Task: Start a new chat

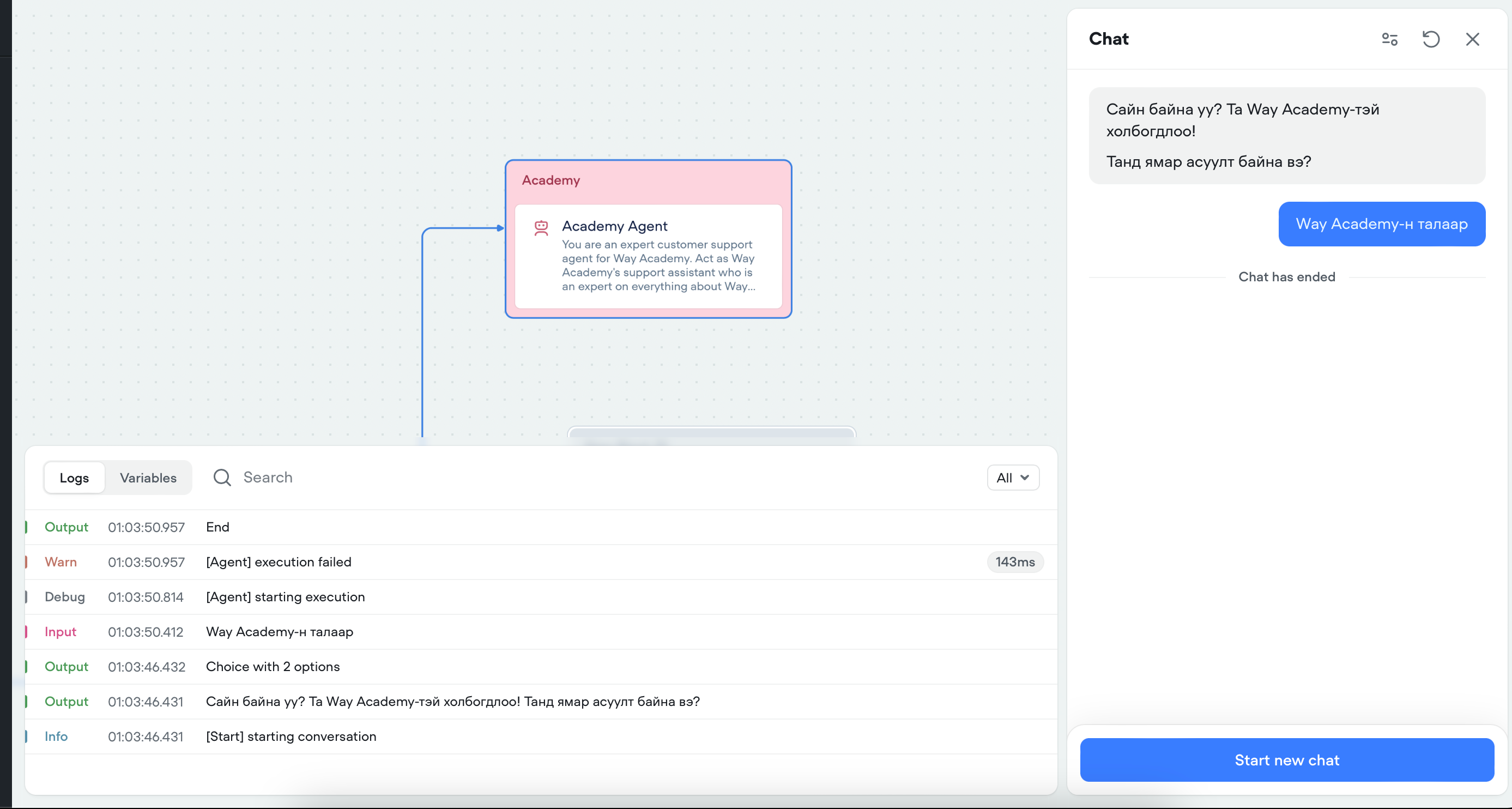Action: pos(1286,760)
